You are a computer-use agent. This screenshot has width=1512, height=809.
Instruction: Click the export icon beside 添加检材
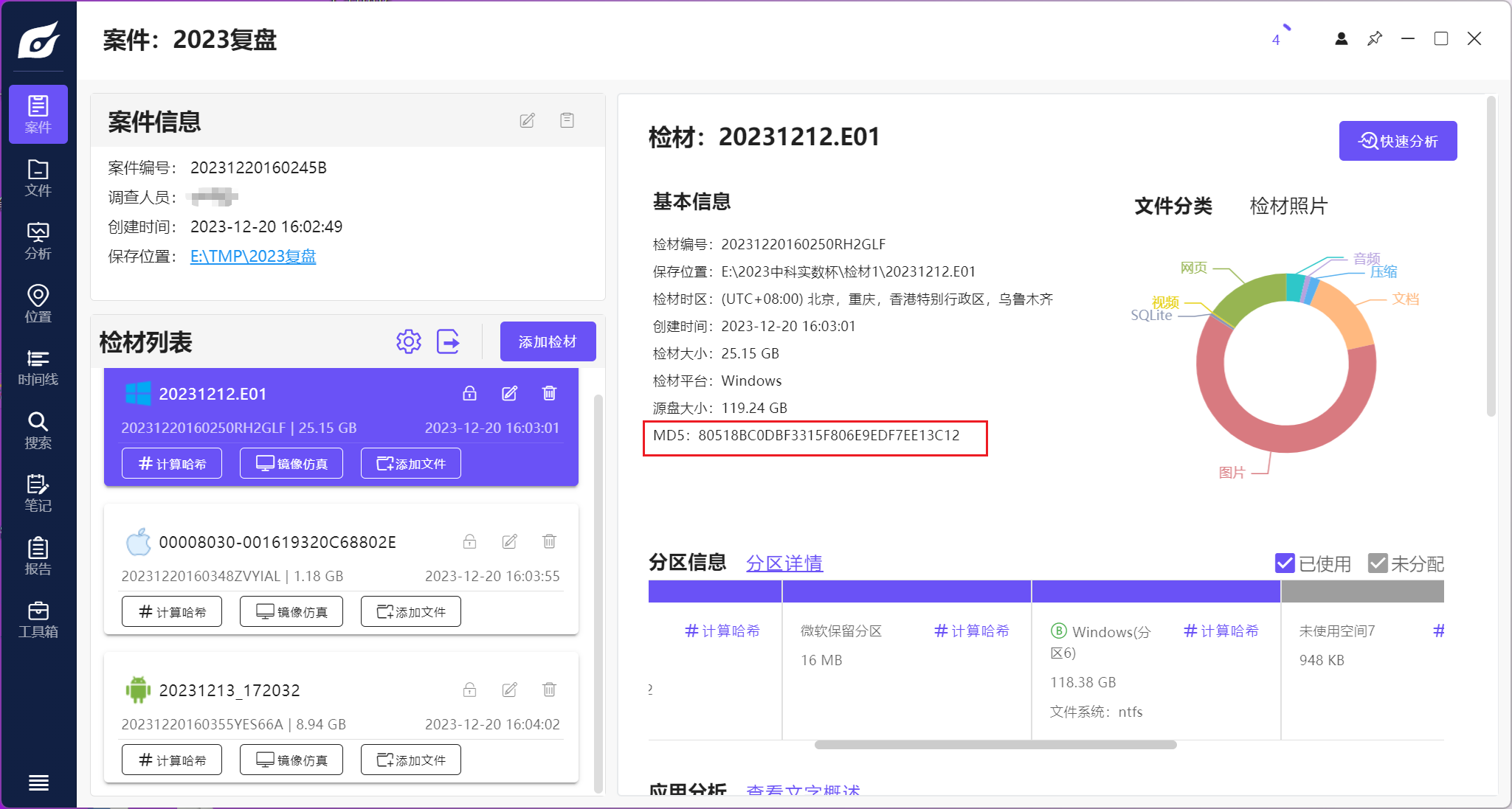point(448,341)
